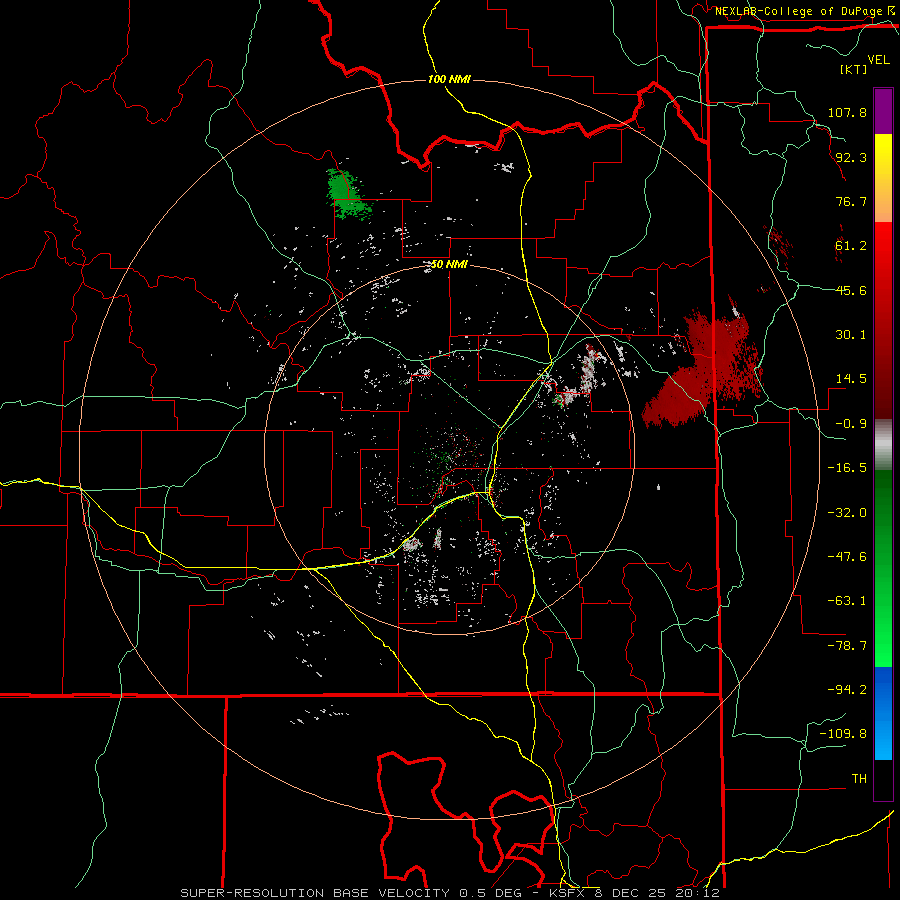Select the -47.6 legend value
900x900 pixels.
pyautogui.click(x=847, y=557)
